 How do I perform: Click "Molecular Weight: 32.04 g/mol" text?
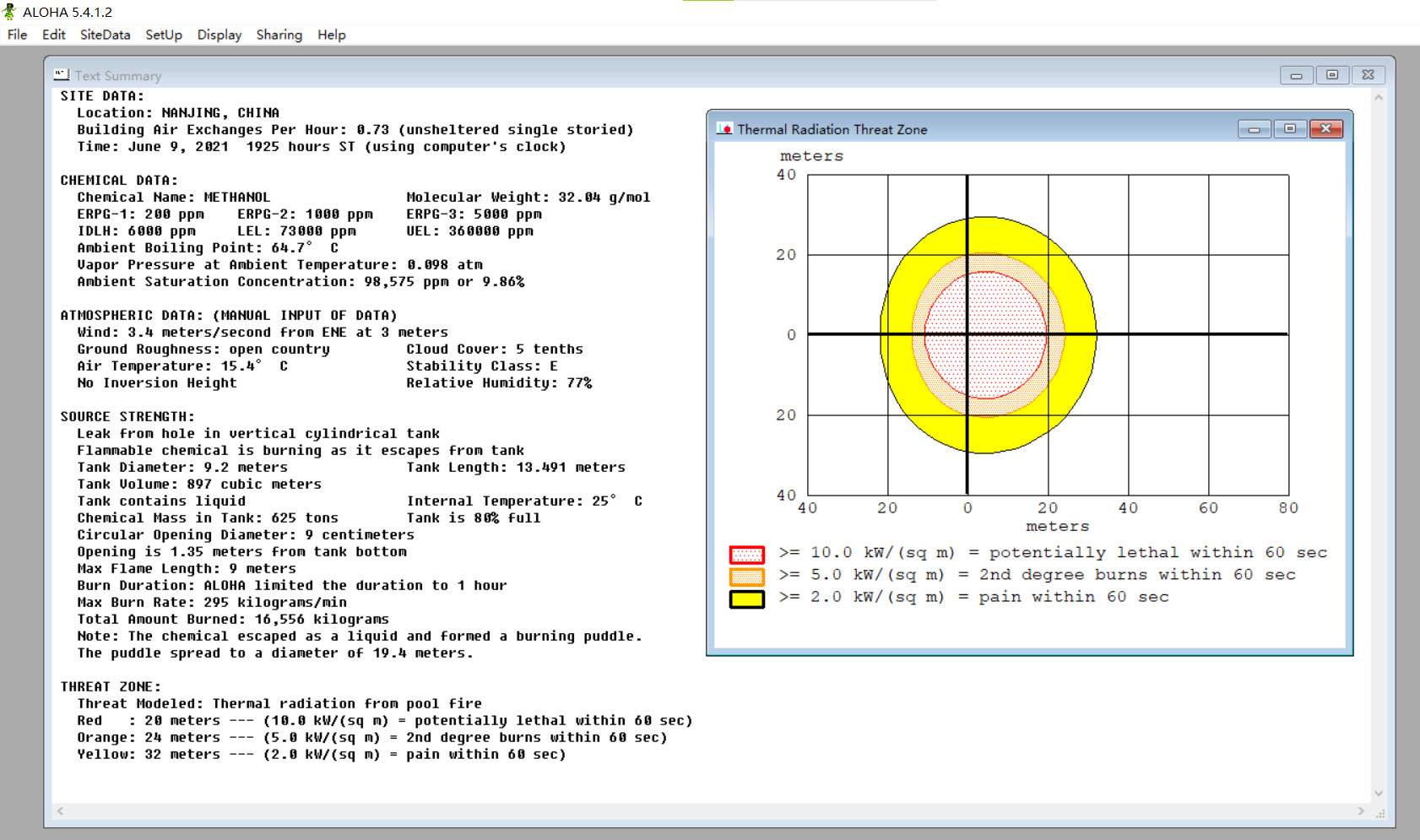click(x=528, y=198)
